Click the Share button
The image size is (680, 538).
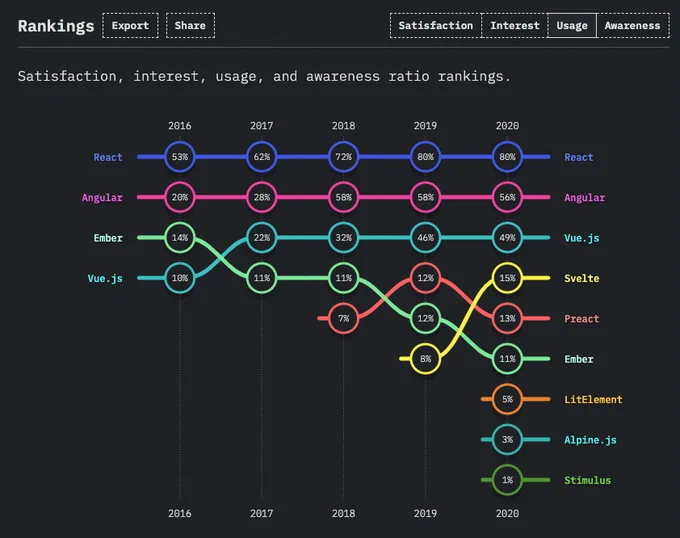pos(190,26)
